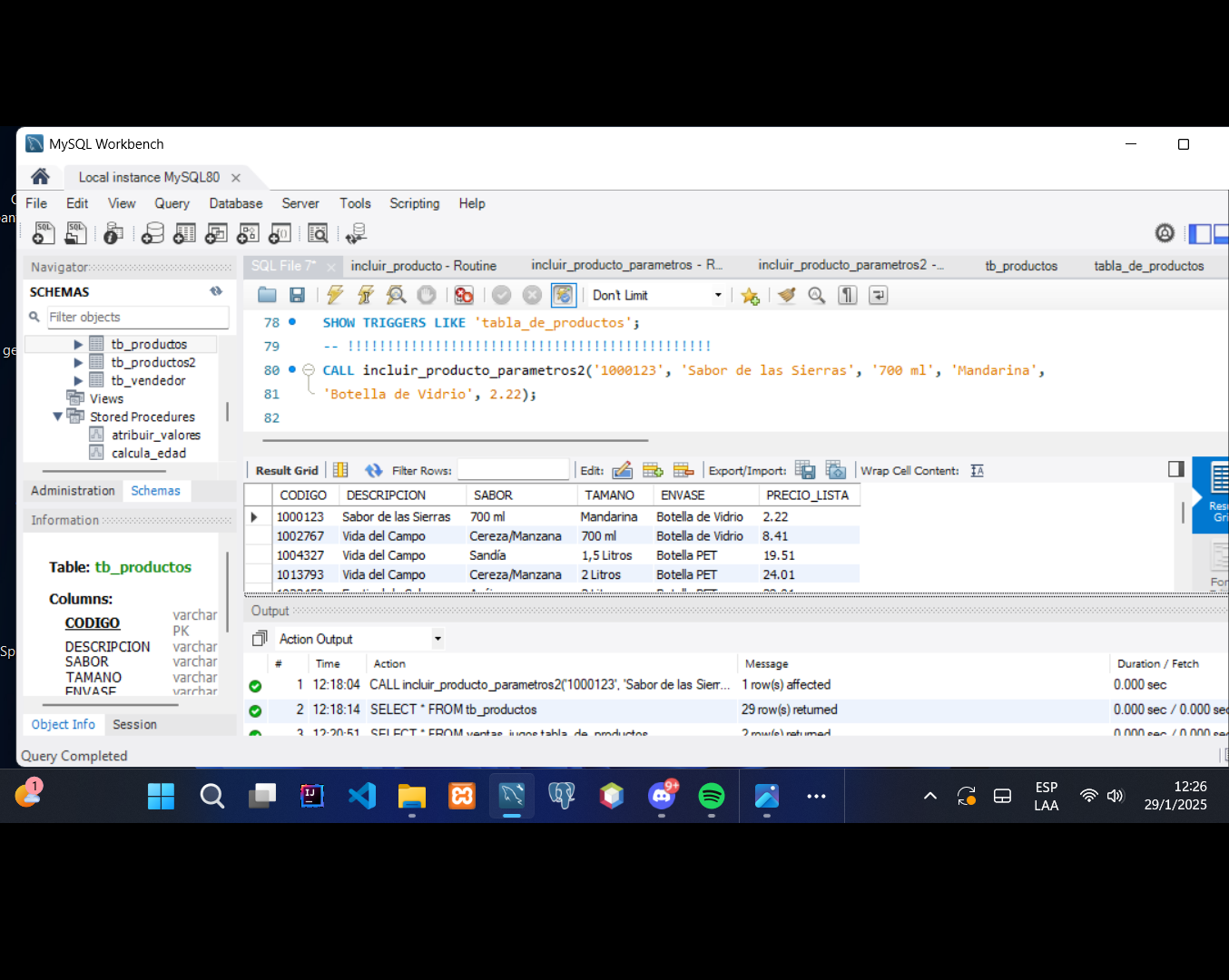Refresh the schemas list
Screen dimensions: 1229x980
(x=216, y=291)
